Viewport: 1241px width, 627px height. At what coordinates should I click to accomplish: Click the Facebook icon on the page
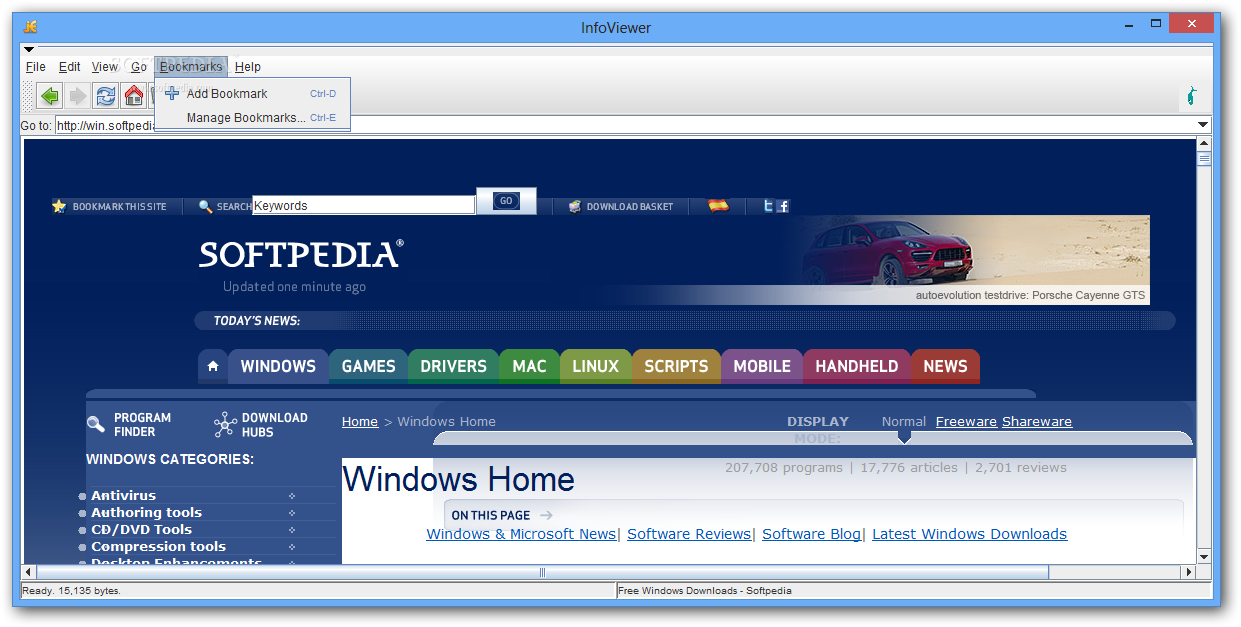[783, 206]
